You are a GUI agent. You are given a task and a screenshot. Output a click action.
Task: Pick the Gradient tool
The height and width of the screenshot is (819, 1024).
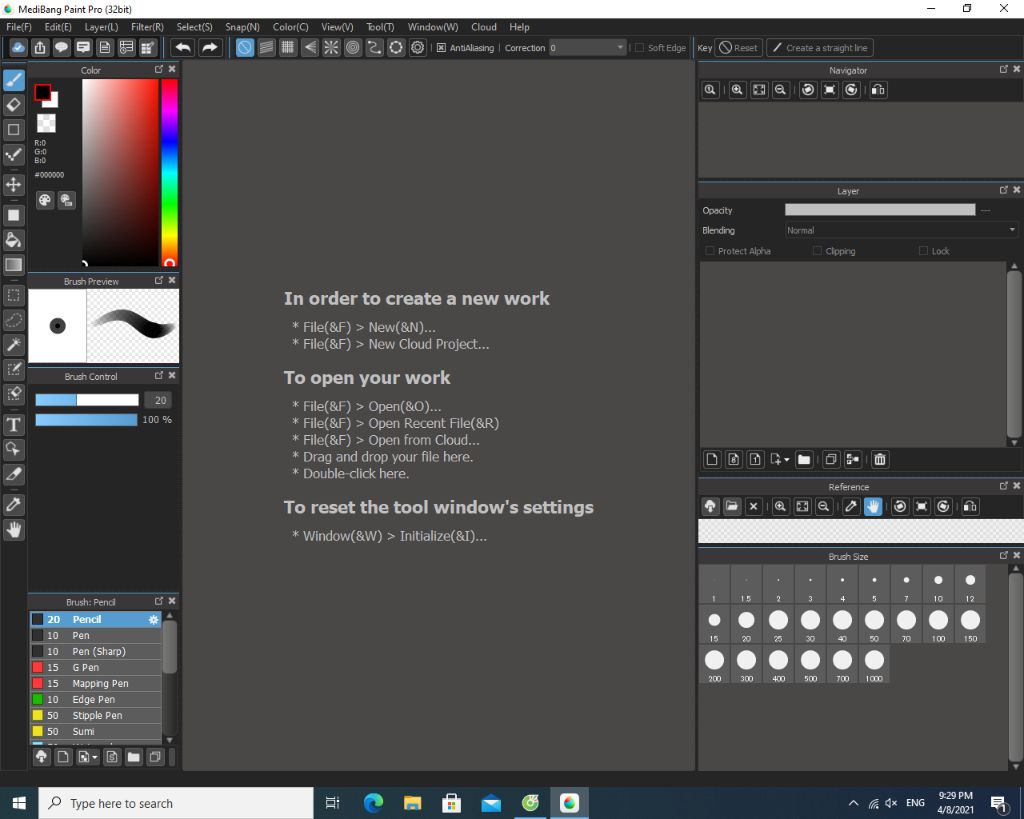pyautogui.click(x=14, y=265)
